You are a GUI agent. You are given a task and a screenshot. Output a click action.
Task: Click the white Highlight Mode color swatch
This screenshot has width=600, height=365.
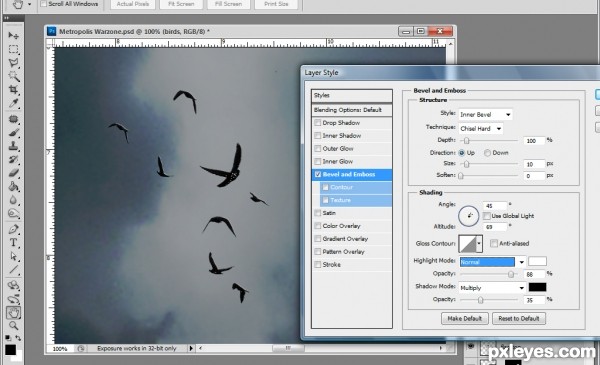point(537,262)
